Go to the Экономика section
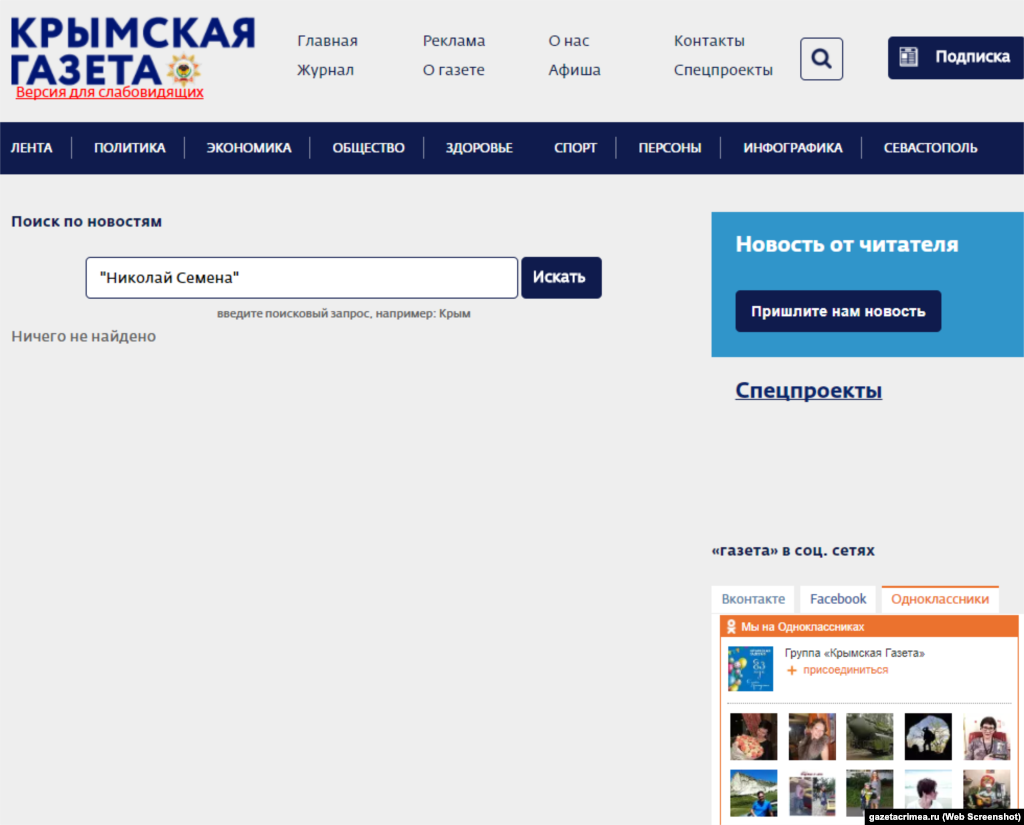Viewport: 1024px width, 825px height. point(249,148)
